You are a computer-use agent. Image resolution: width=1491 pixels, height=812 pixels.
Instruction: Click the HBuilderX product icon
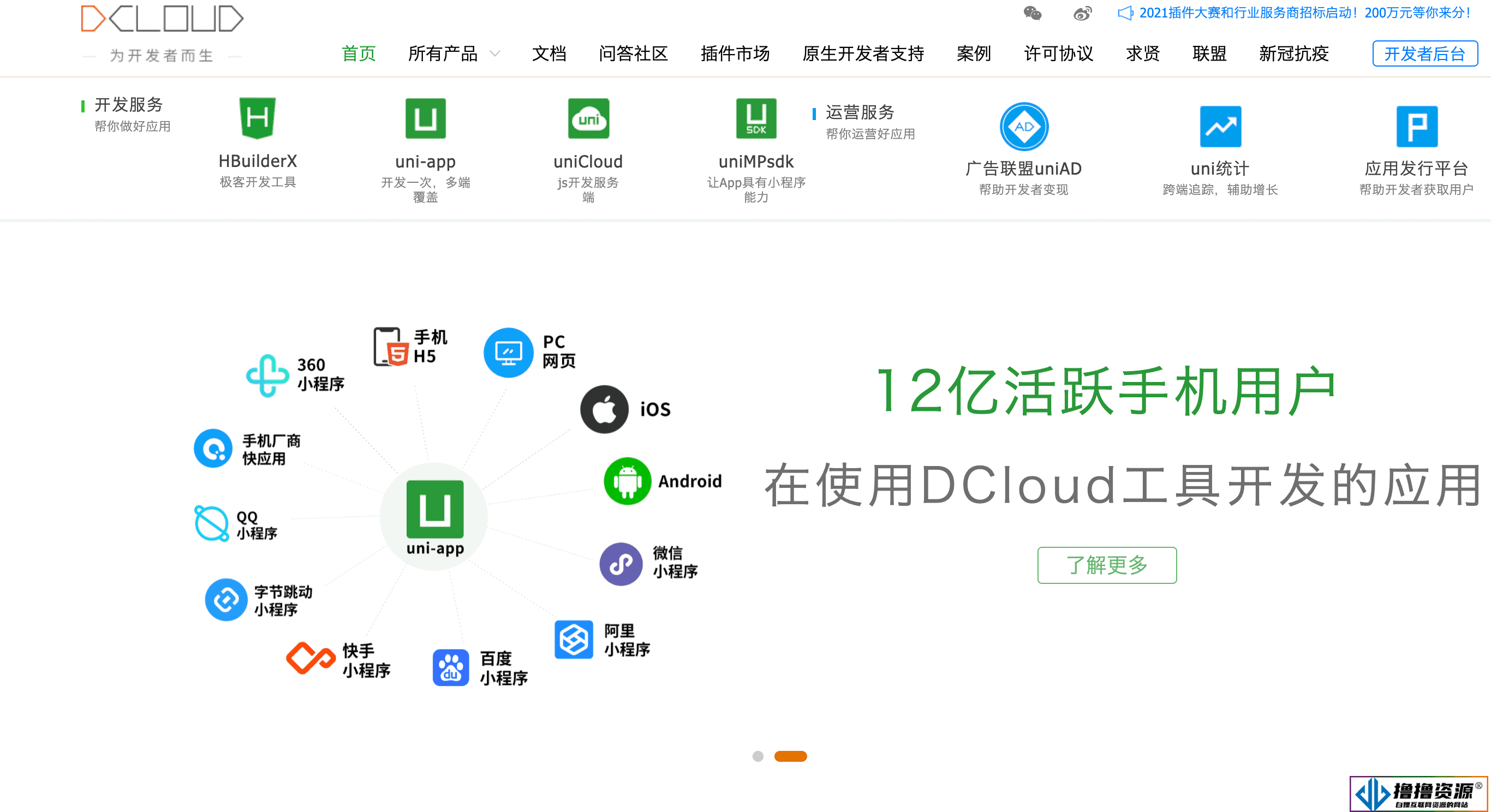pyautogui.click(x=258, y=118)
